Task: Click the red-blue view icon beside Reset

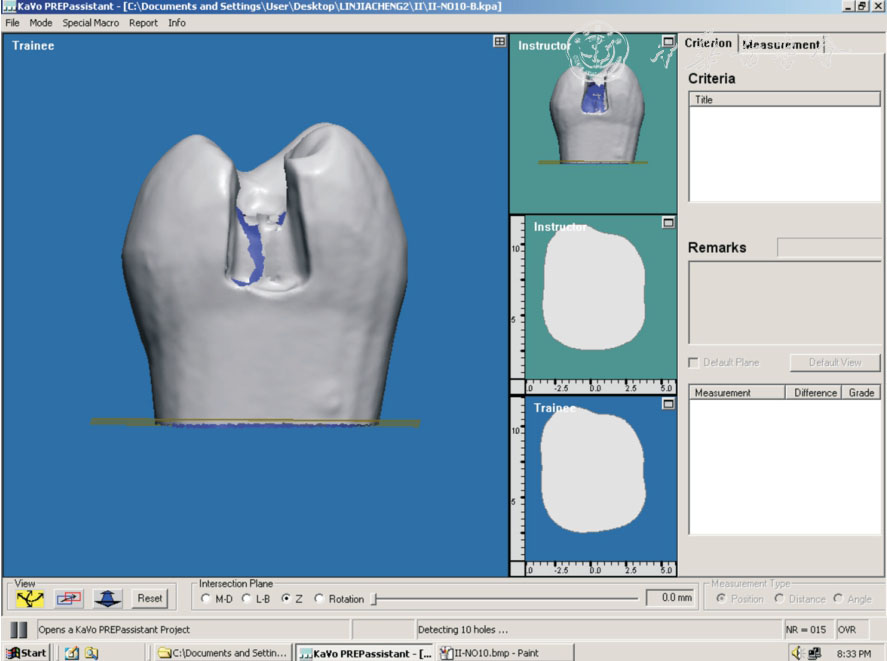Action: click(x=69, y=598)
